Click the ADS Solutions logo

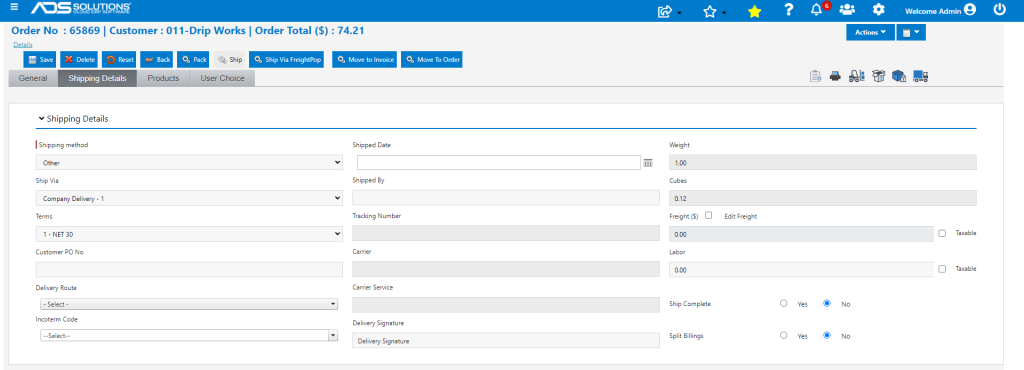click(x=80, y=8)
